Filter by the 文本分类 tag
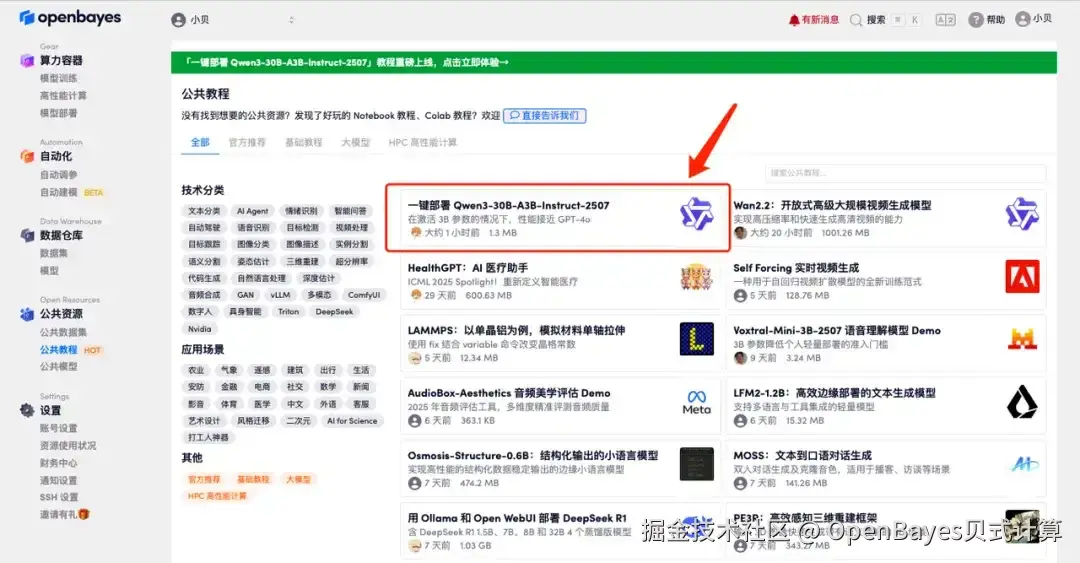1080x563 pixels. pyautogui.click(x=204, y=211)
